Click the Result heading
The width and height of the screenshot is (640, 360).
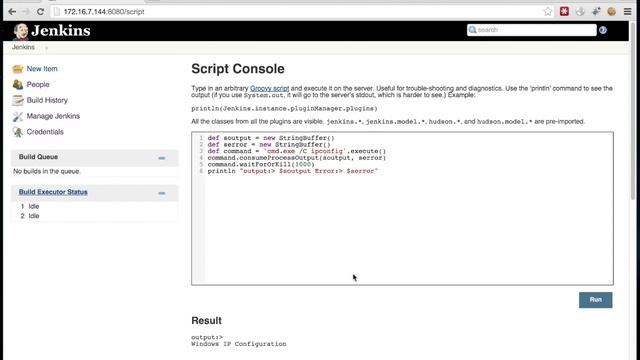(x=207, y=320)
